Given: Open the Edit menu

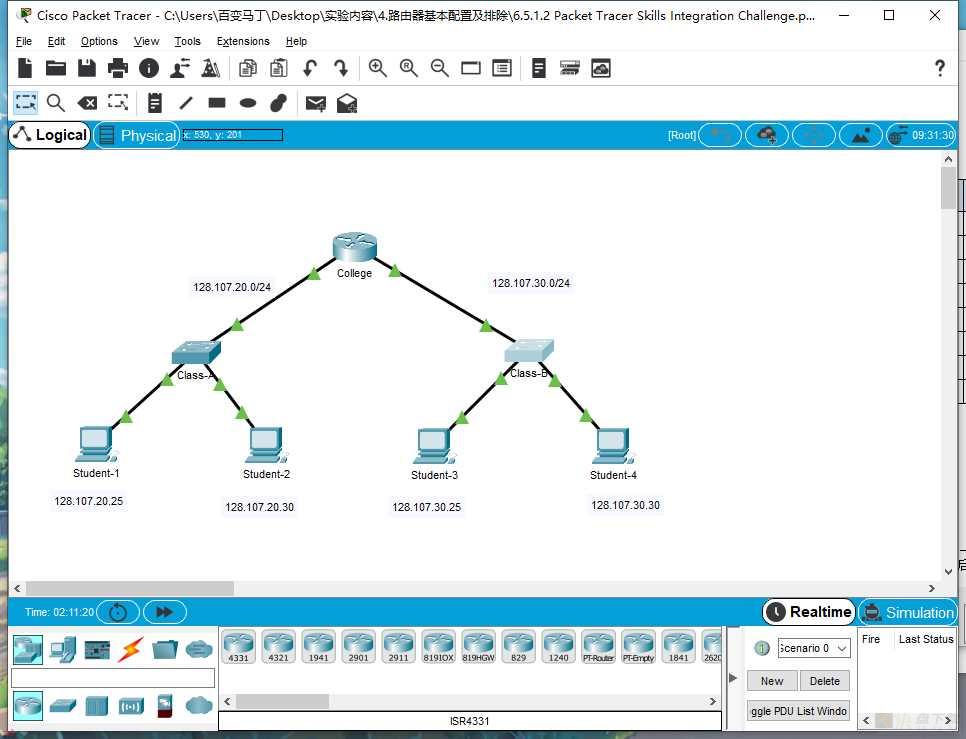Looking at the screenshot, I should [56, 41].
